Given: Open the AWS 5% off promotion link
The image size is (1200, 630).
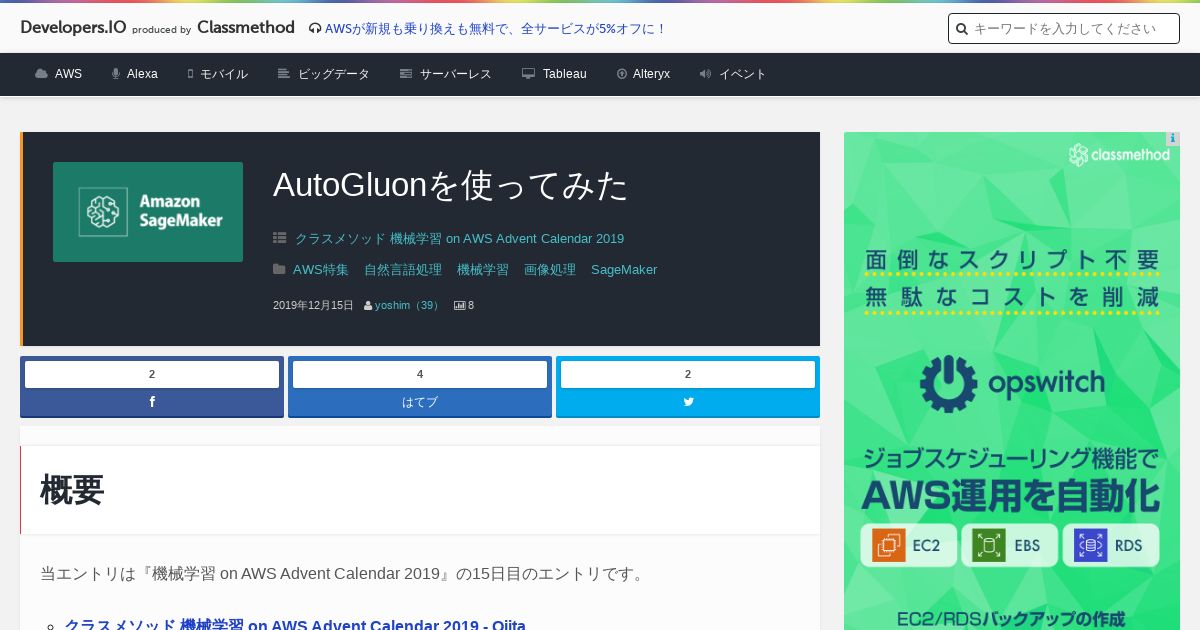Looking at the screenshot, I should (x=495, y=29).
